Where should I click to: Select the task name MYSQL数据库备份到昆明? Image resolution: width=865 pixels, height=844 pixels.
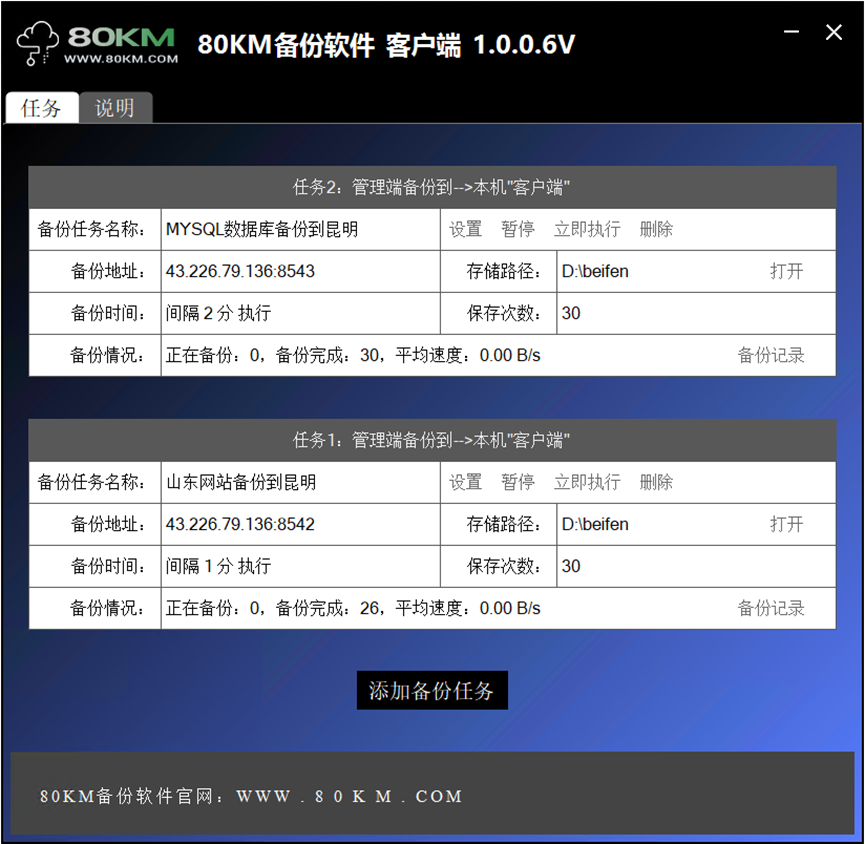click(x=262, y=229)
